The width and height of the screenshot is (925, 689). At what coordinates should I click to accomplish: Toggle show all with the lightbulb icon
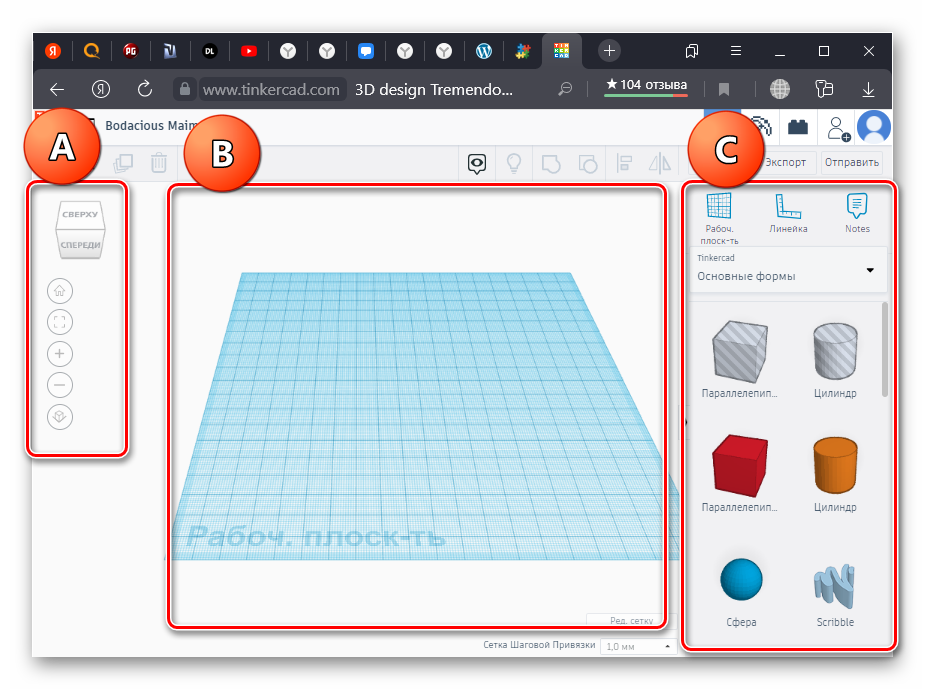pos(514,163)
